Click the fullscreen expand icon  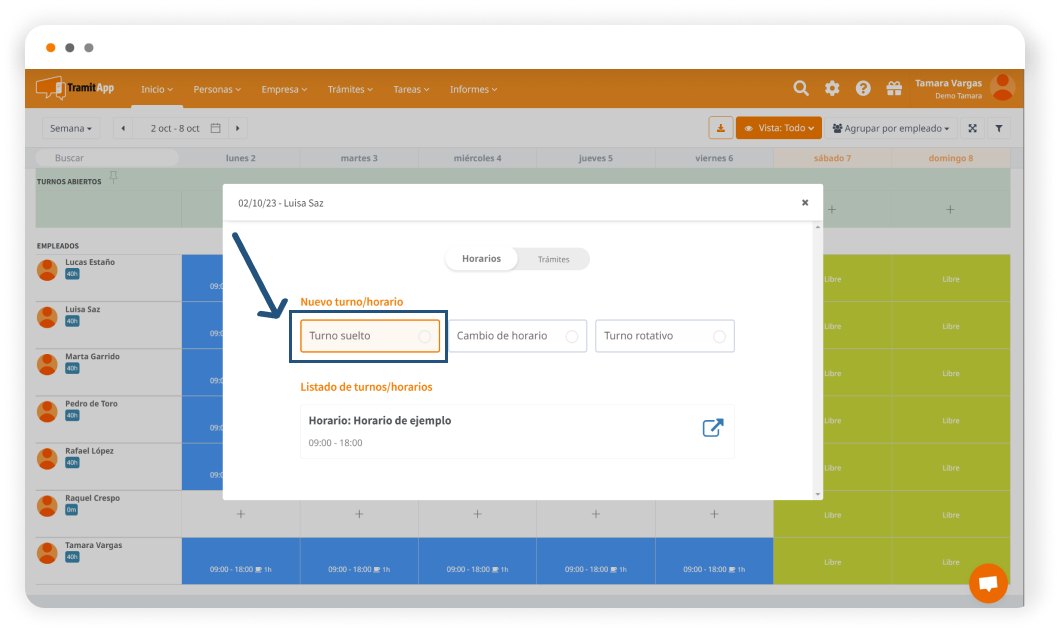pyautogui.click(x=972, y=128)
